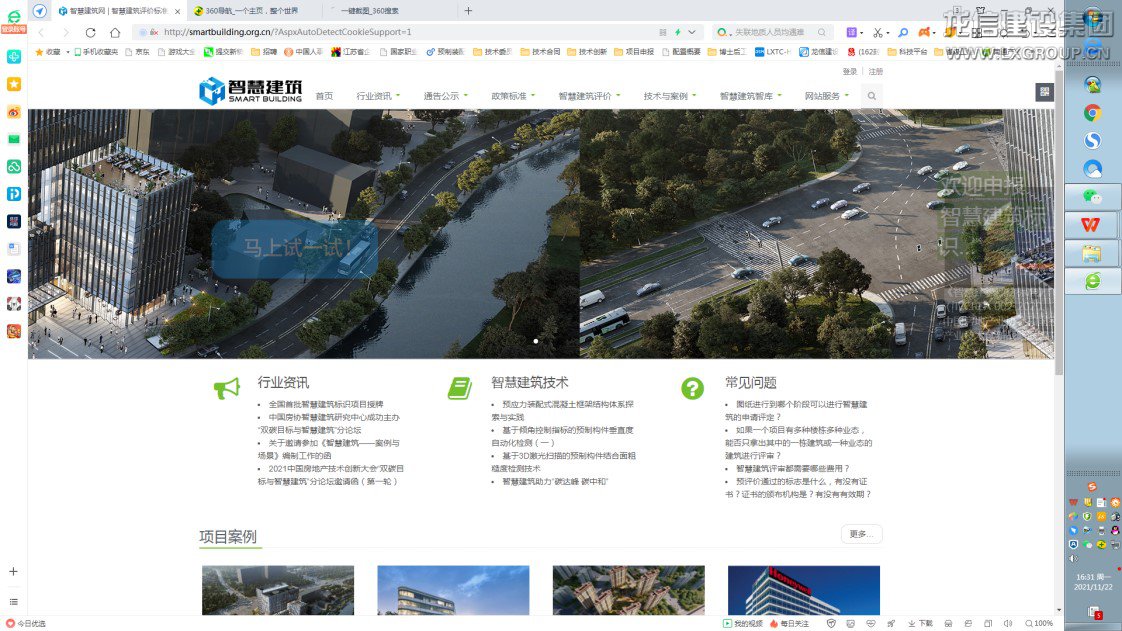Viewport: 1122px width, 631px height.
Task: Adjust the 100% page zoom control
Action: [1038, 623]
